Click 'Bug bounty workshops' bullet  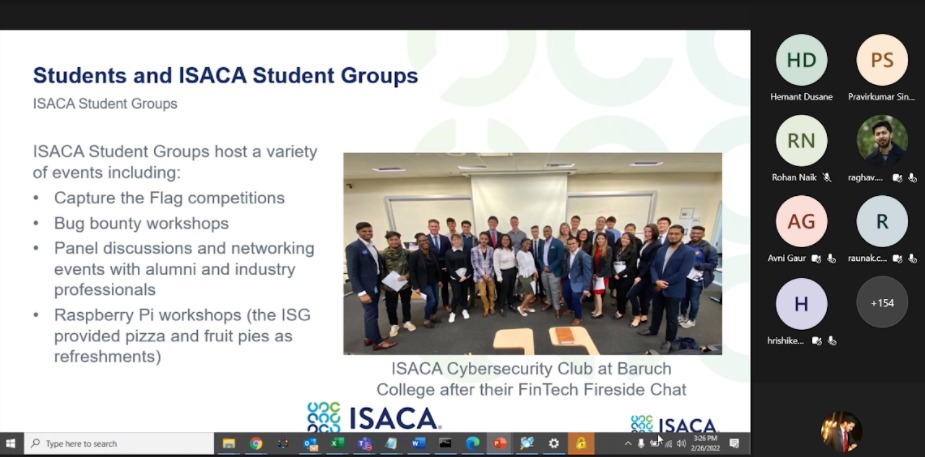(142, 223)
